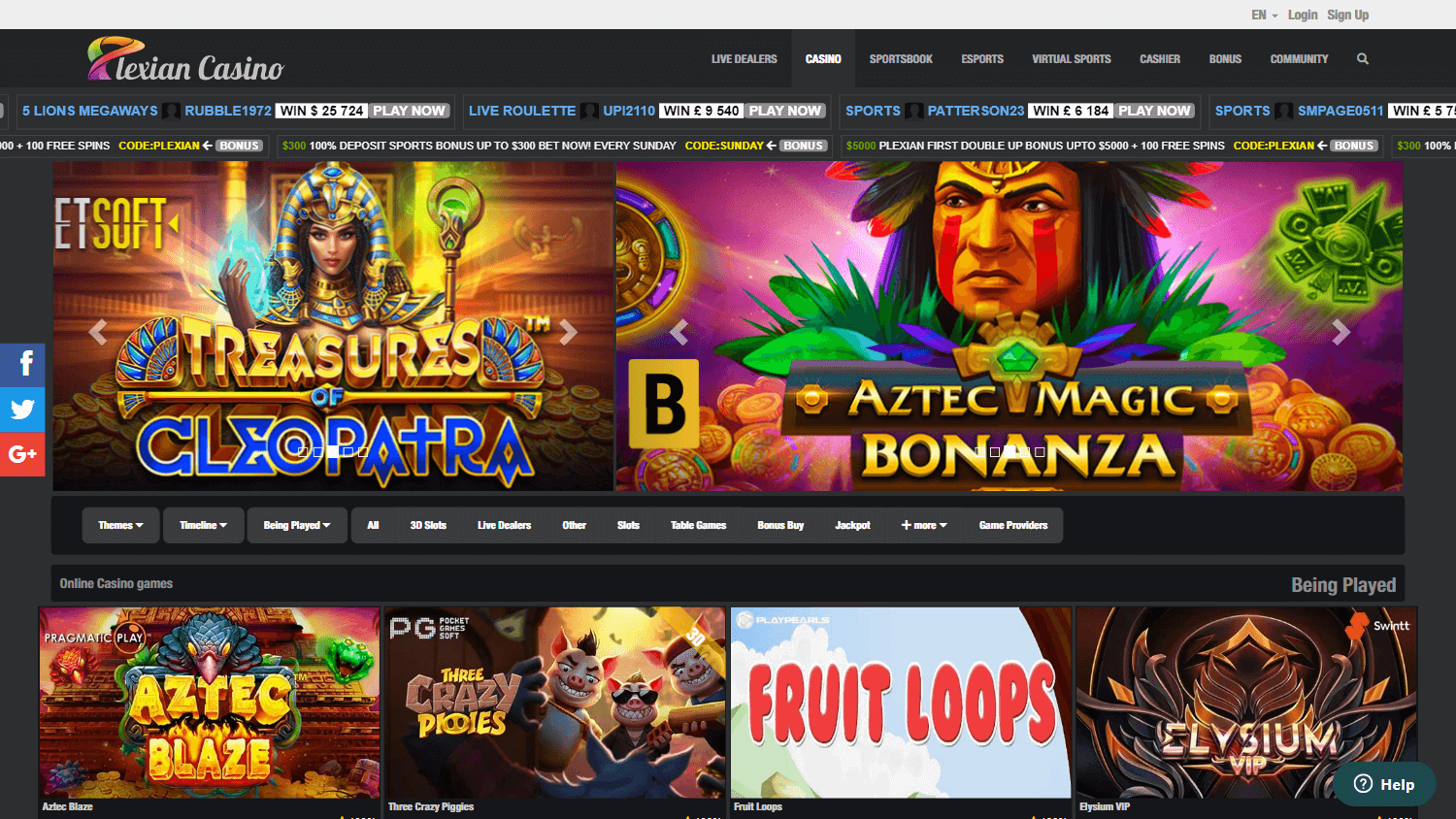Open the Sportsbook nav item
The image size is (1456, 819).
pos(901,59)
